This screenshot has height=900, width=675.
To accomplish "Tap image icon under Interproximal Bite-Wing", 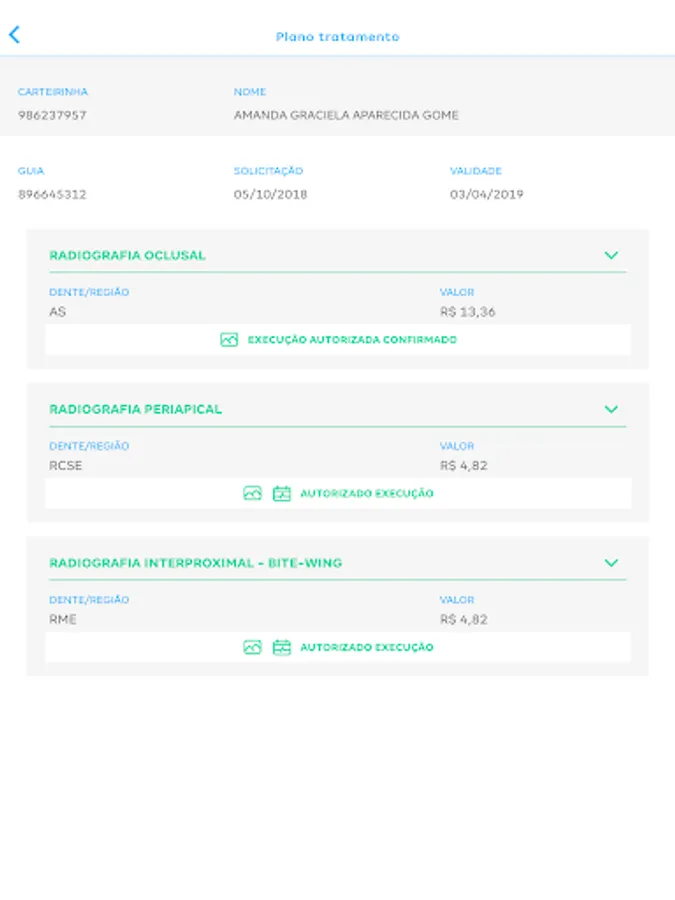I will pos(253,647).
